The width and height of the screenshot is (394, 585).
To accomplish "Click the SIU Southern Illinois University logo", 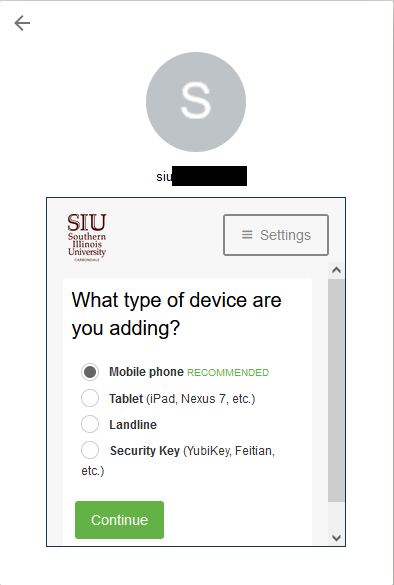I will click(x=87, y=237).
